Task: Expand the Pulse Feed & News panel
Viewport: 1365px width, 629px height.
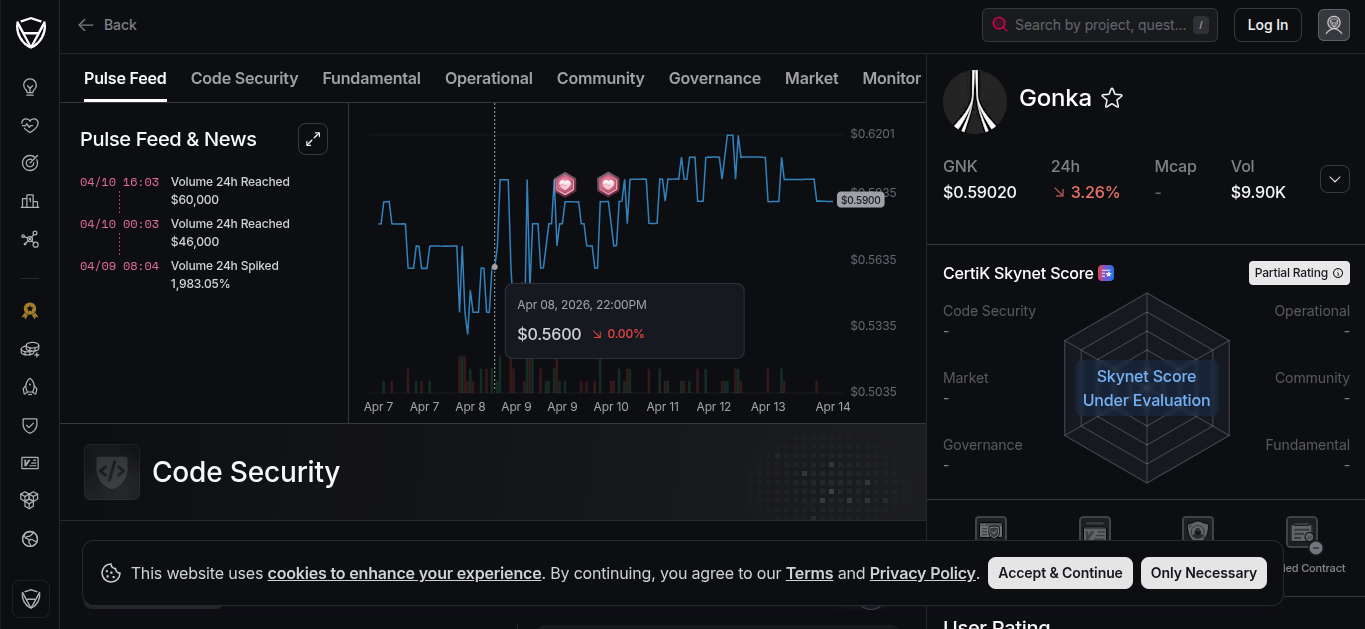Action: coord(313,139)
